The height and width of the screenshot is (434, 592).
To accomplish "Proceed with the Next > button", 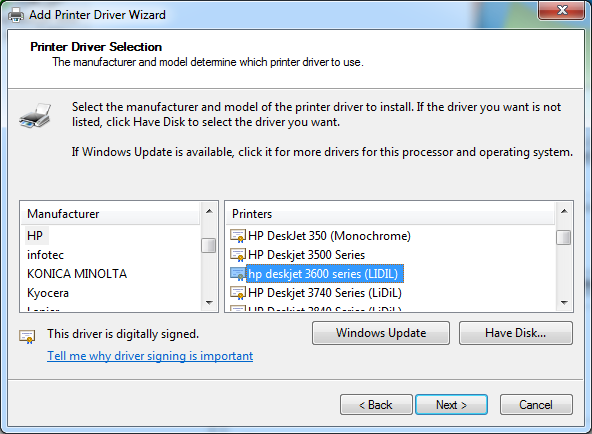I will click(451, 405).
